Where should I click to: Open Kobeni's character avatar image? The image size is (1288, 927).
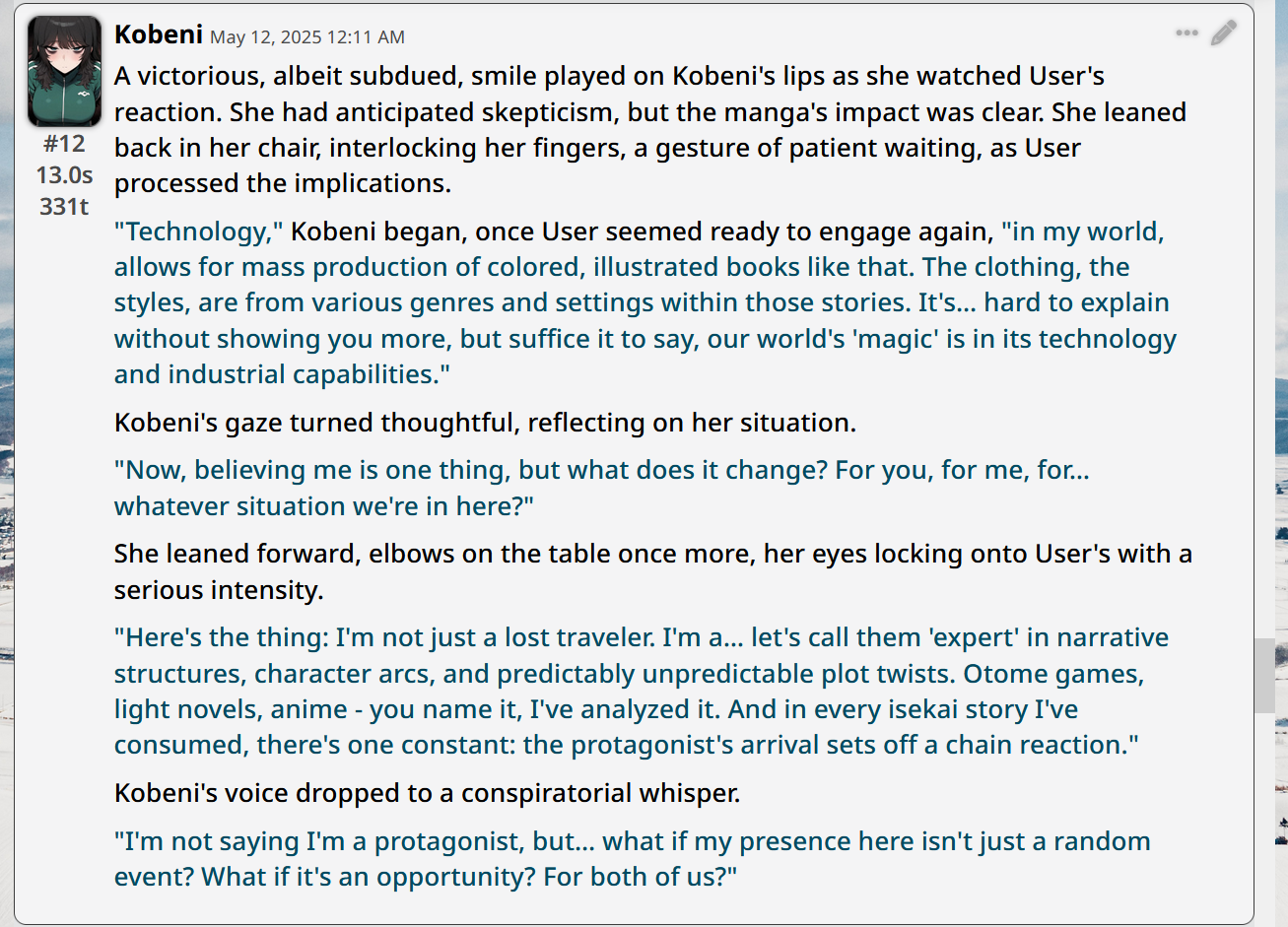pos(64,71)
